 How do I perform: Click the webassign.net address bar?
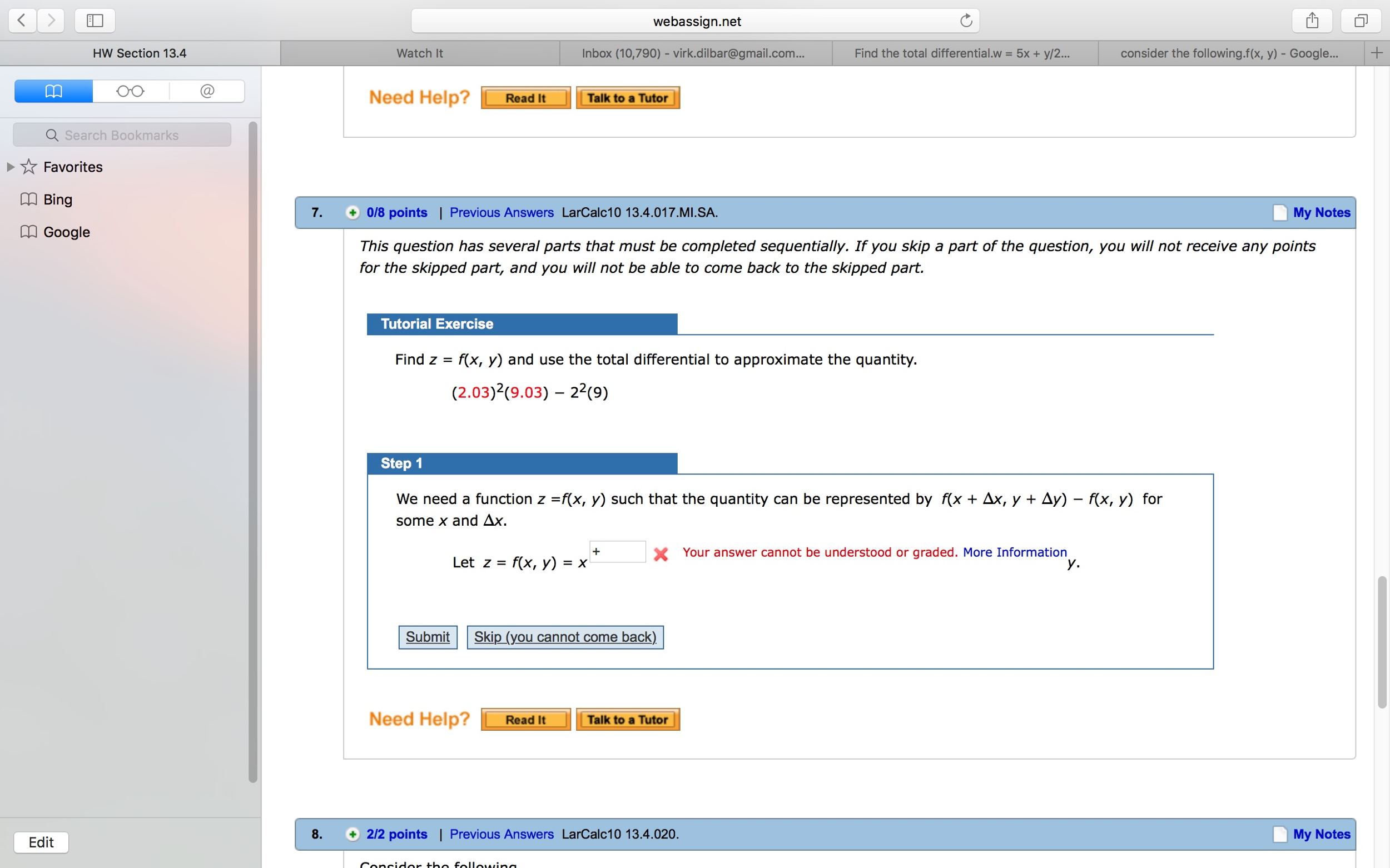[x=695, y=21]
